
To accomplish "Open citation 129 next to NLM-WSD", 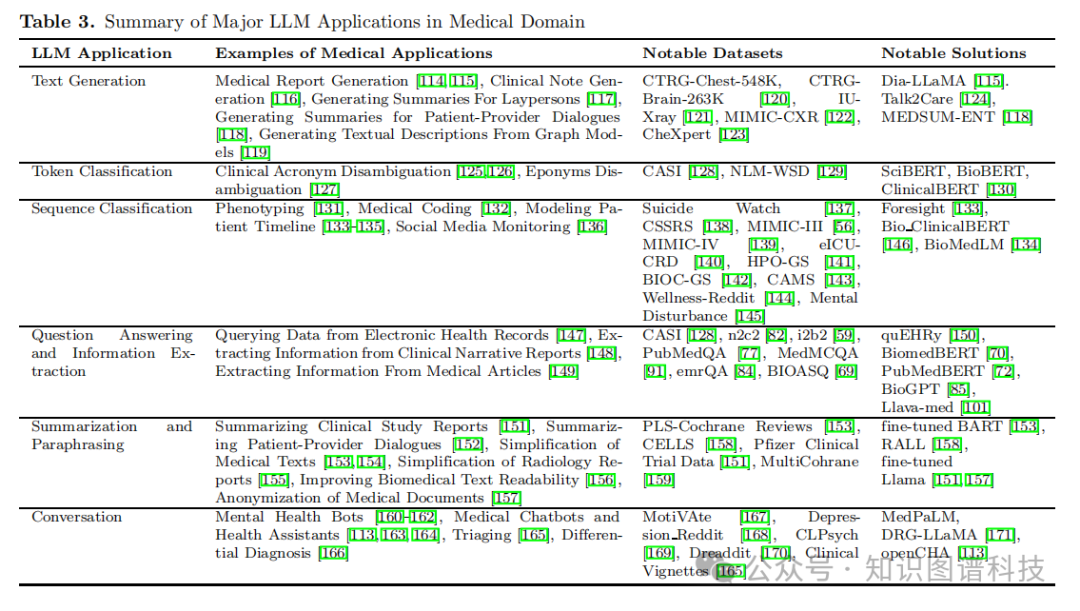I will tap(832, 172).
